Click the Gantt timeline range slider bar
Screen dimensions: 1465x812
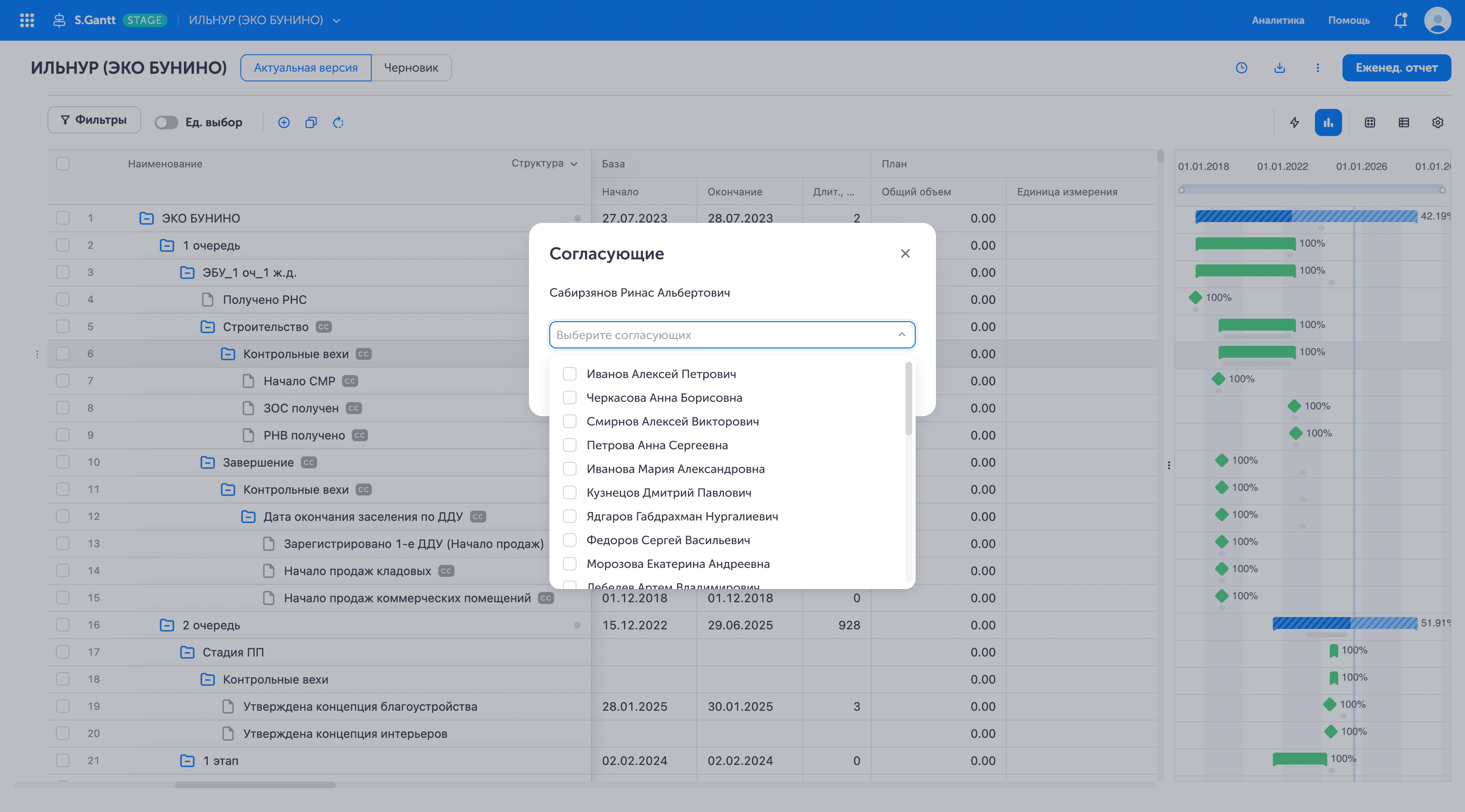(x=1312, y=190)
